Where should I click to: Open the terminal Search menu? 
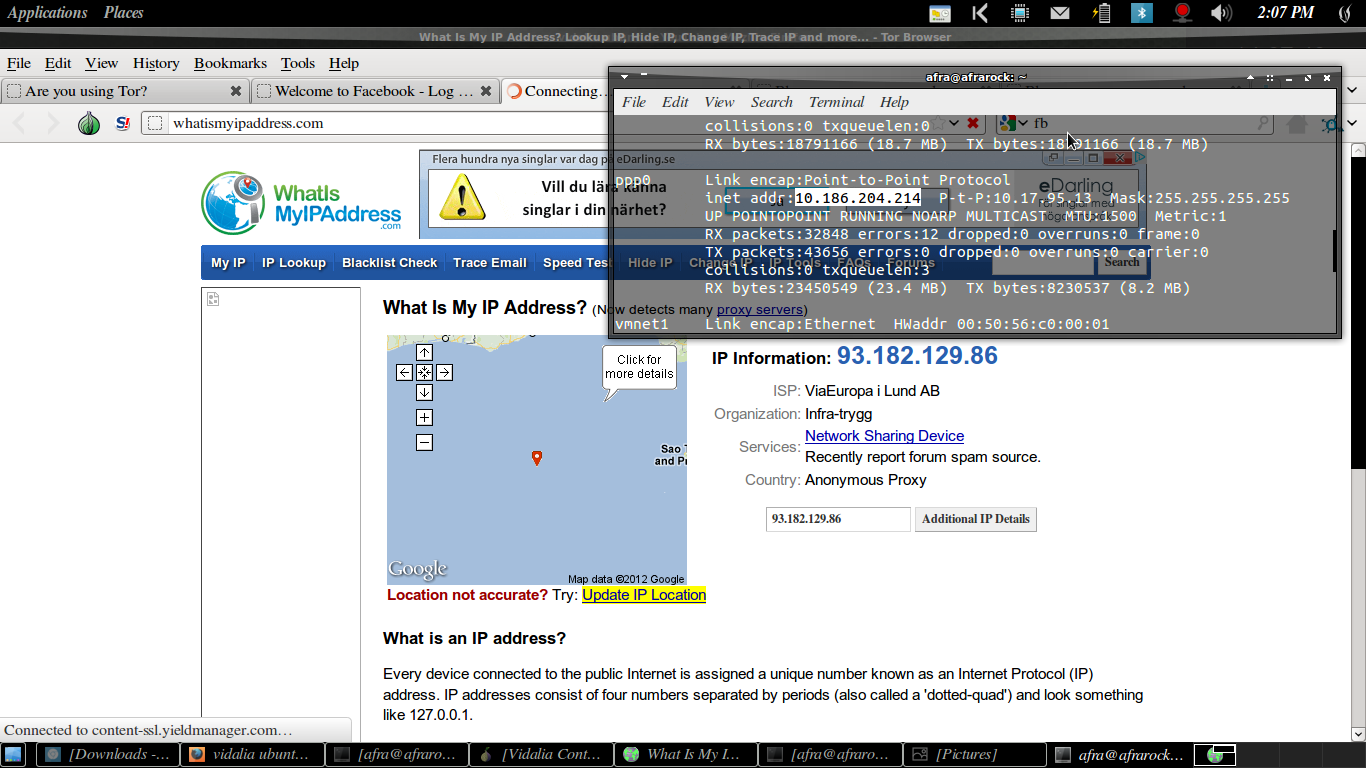[x=772, y=102]
